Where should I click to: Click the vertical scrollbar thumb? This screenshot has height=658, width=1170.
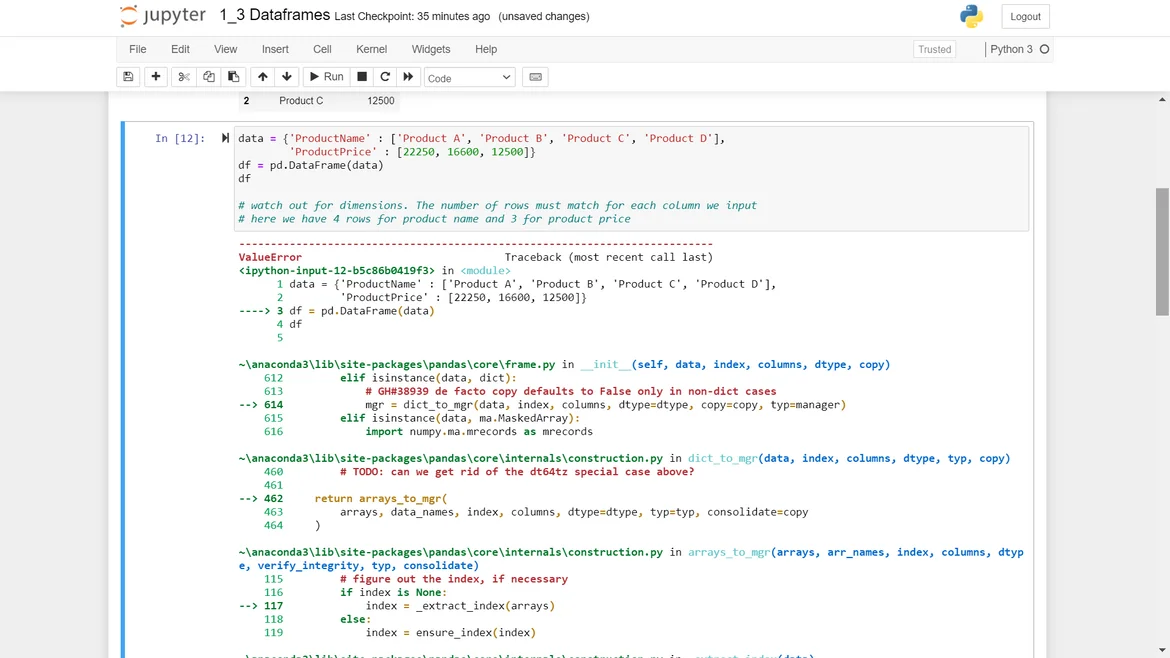pos(1162,251)
